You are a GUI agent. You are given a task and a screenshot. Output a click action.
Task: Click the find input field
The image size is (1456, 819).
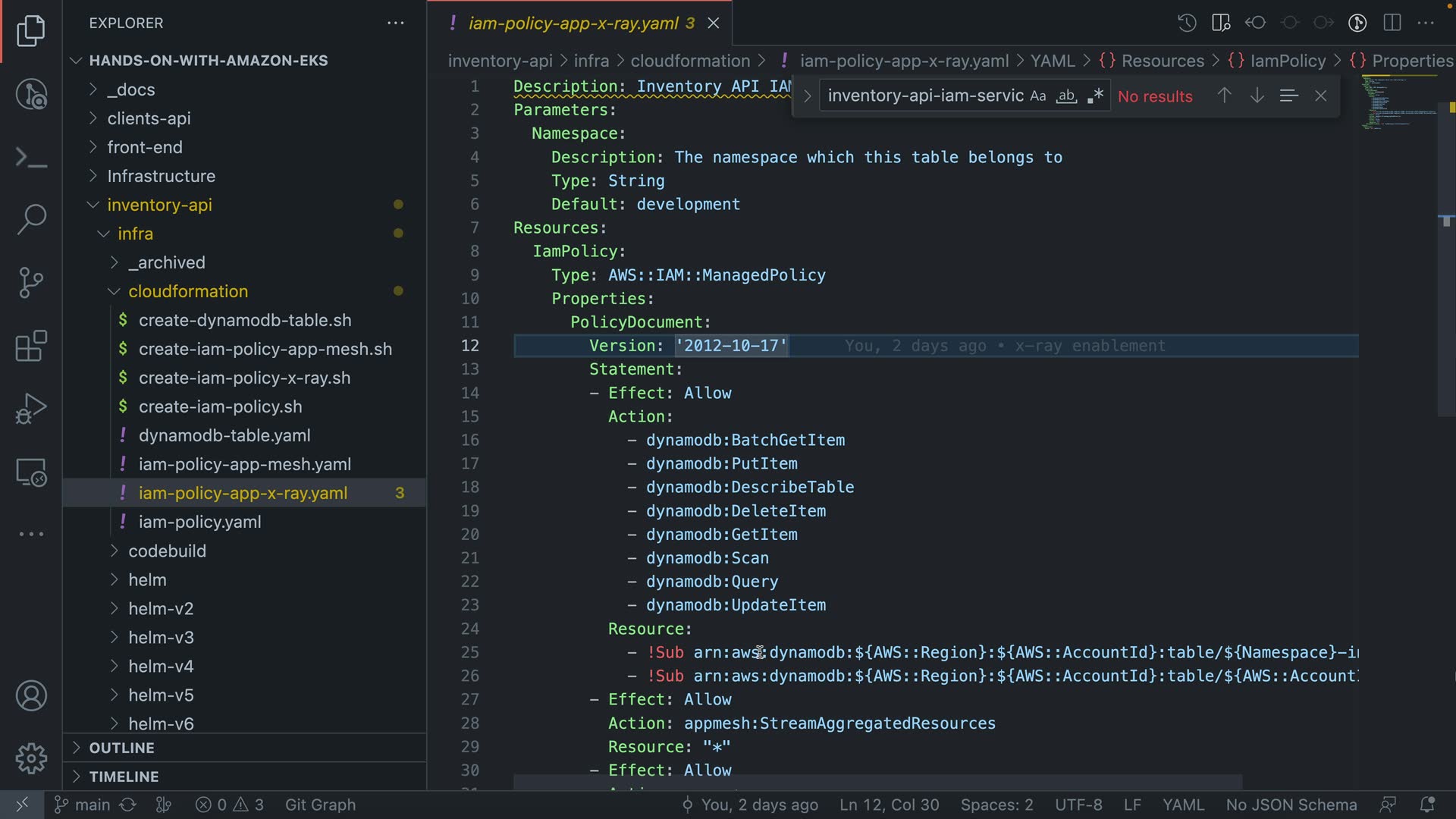[925, 96]
